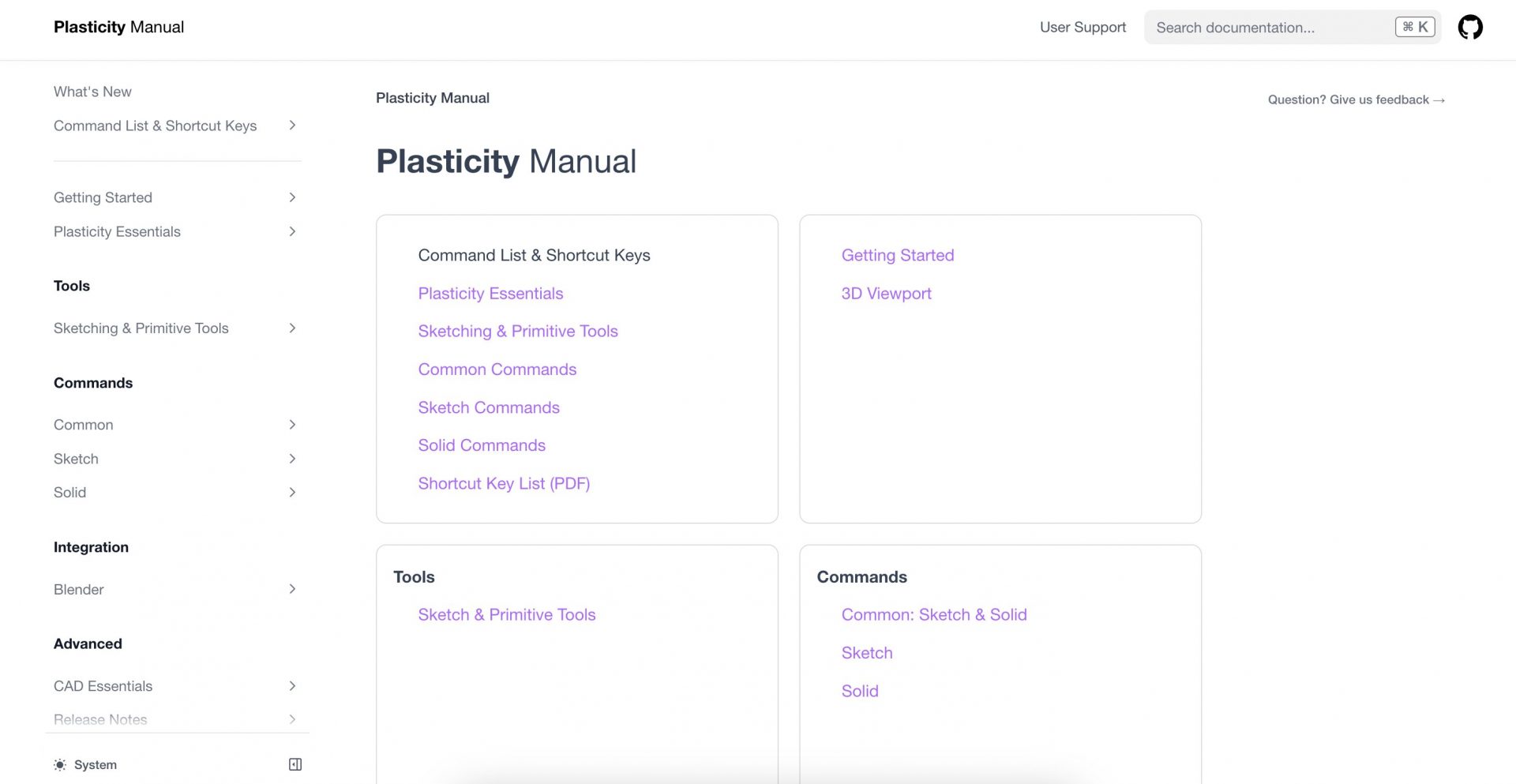
Task: Switch the System theme selector
Action: [x=95, y=764]
